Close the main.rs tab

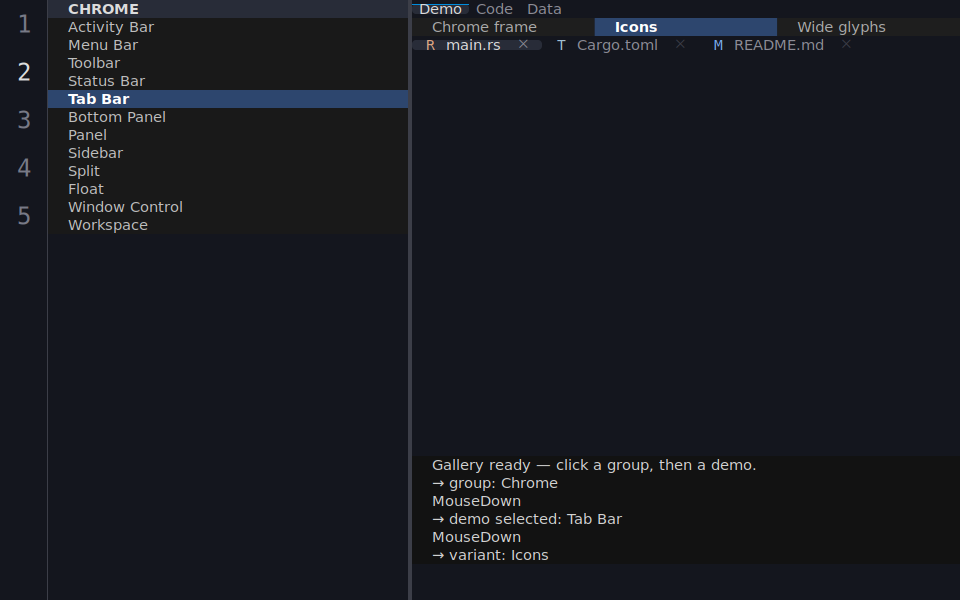(523, 44)
